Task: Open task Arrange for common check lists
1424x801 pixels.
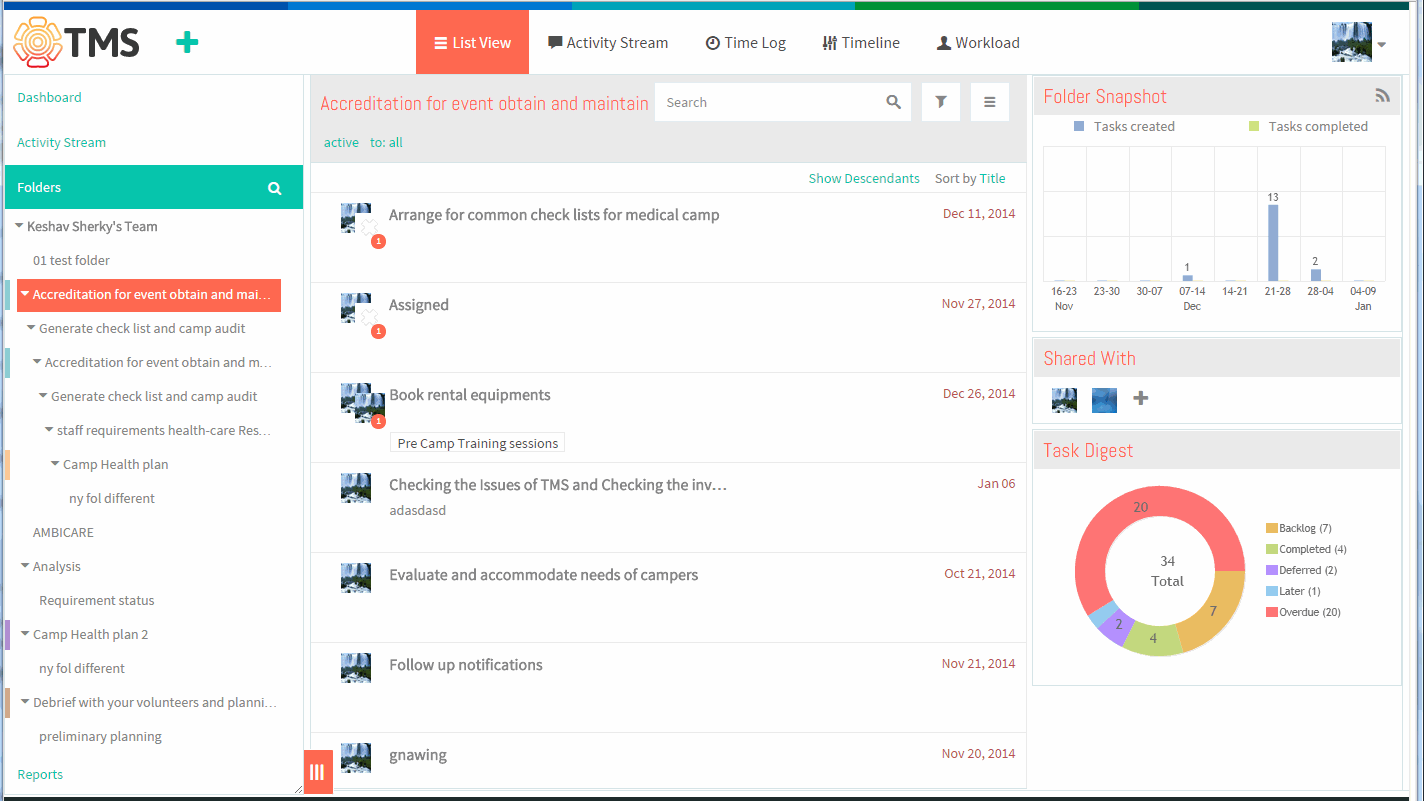Action: [x=554, y=215]
